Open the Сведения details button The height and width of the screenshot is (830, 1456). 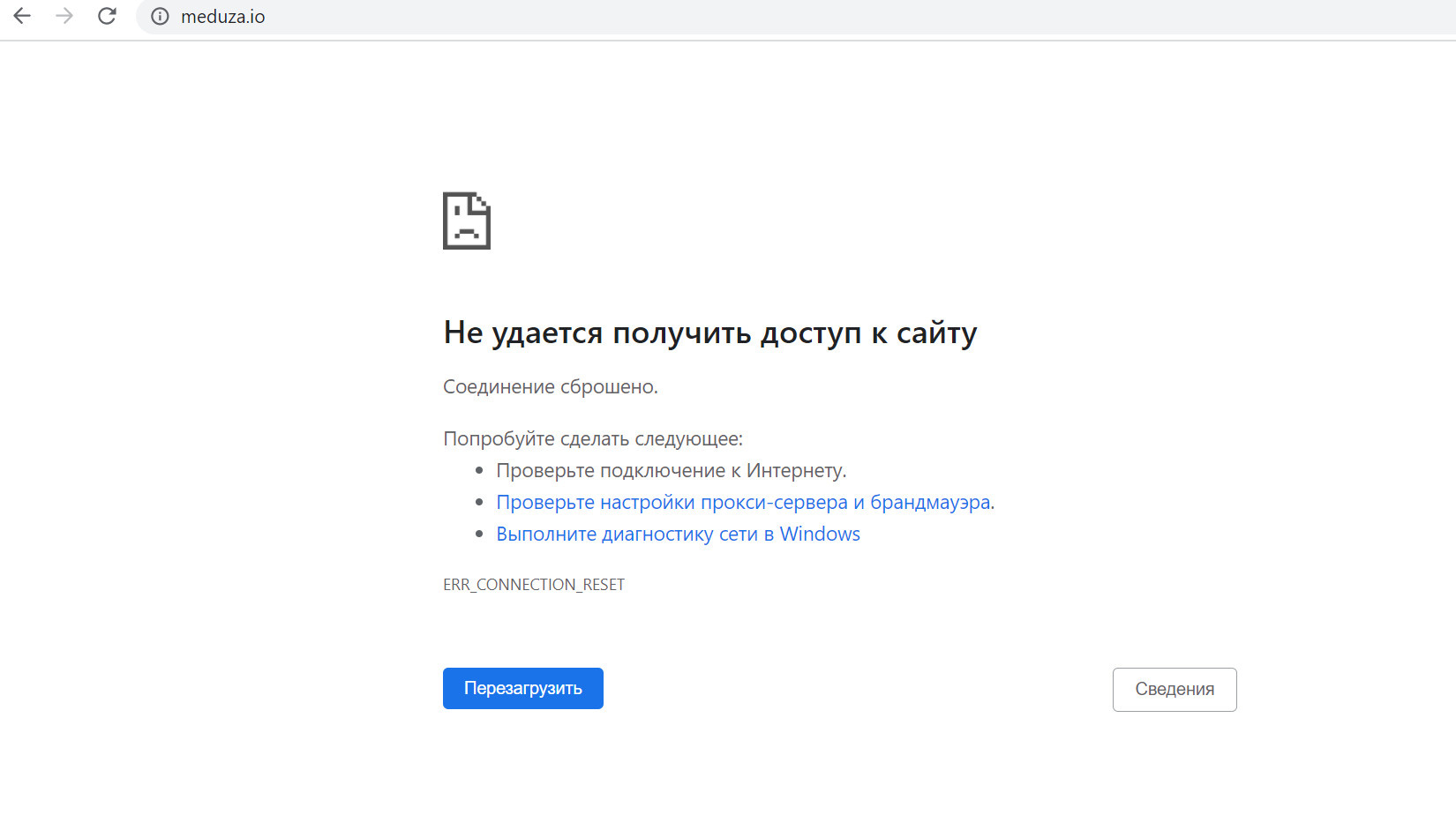(1174, 689)
